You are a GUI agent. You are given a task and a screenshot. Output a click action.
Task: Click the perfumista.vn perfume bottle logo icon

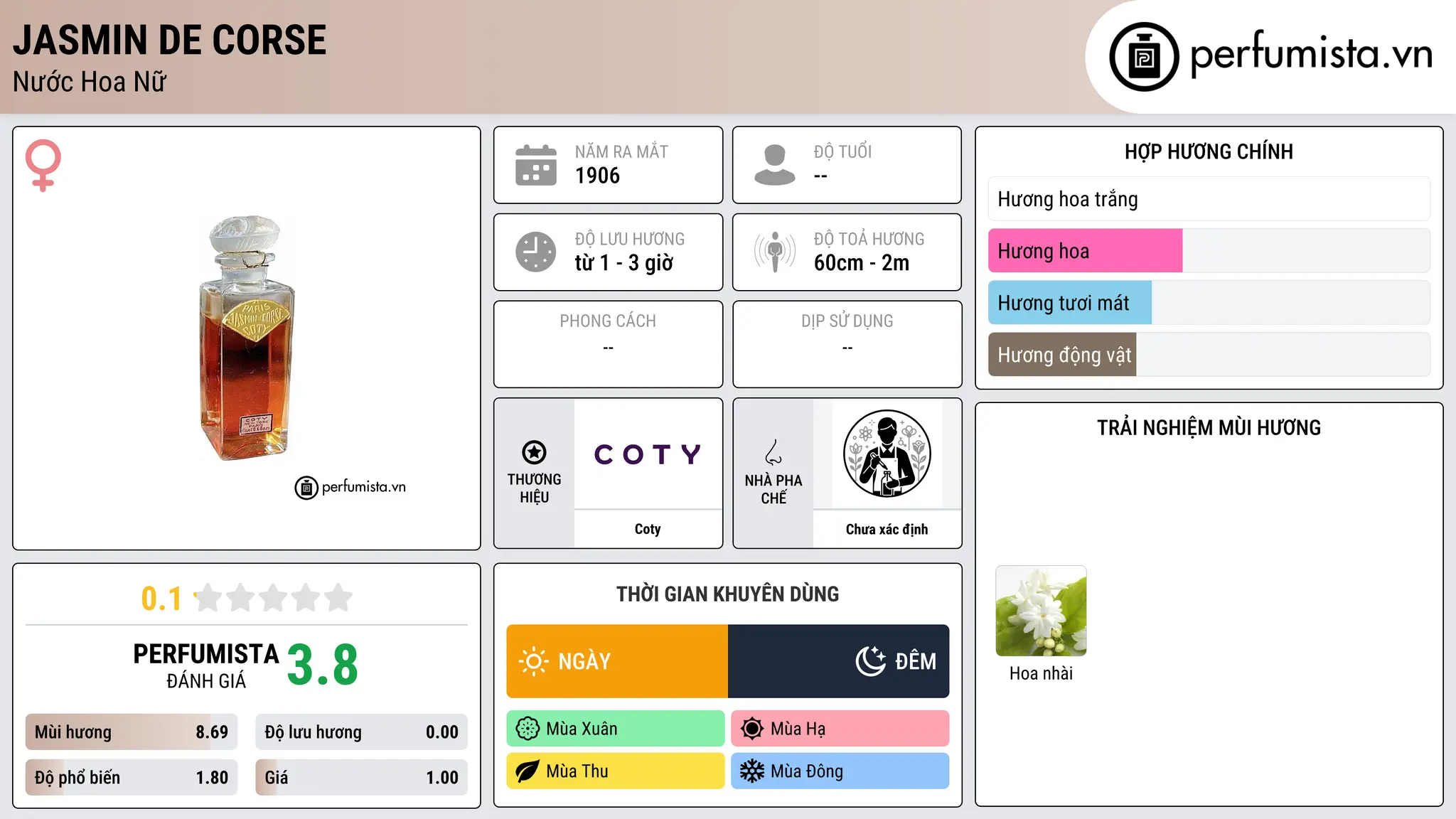(x=1144, y=57)
